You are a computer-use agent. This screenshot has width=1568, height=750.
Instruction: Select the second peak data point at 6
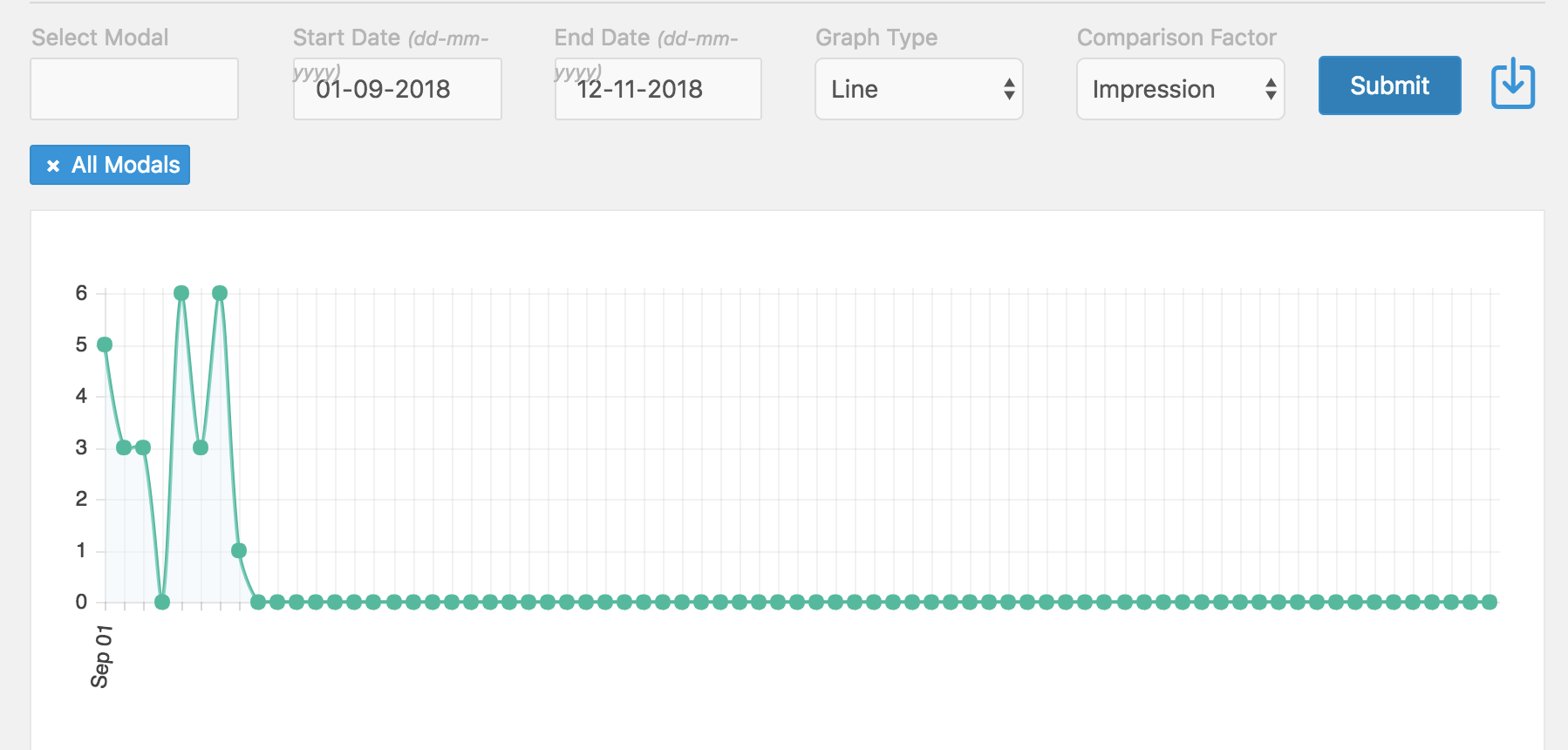[220, 293]
